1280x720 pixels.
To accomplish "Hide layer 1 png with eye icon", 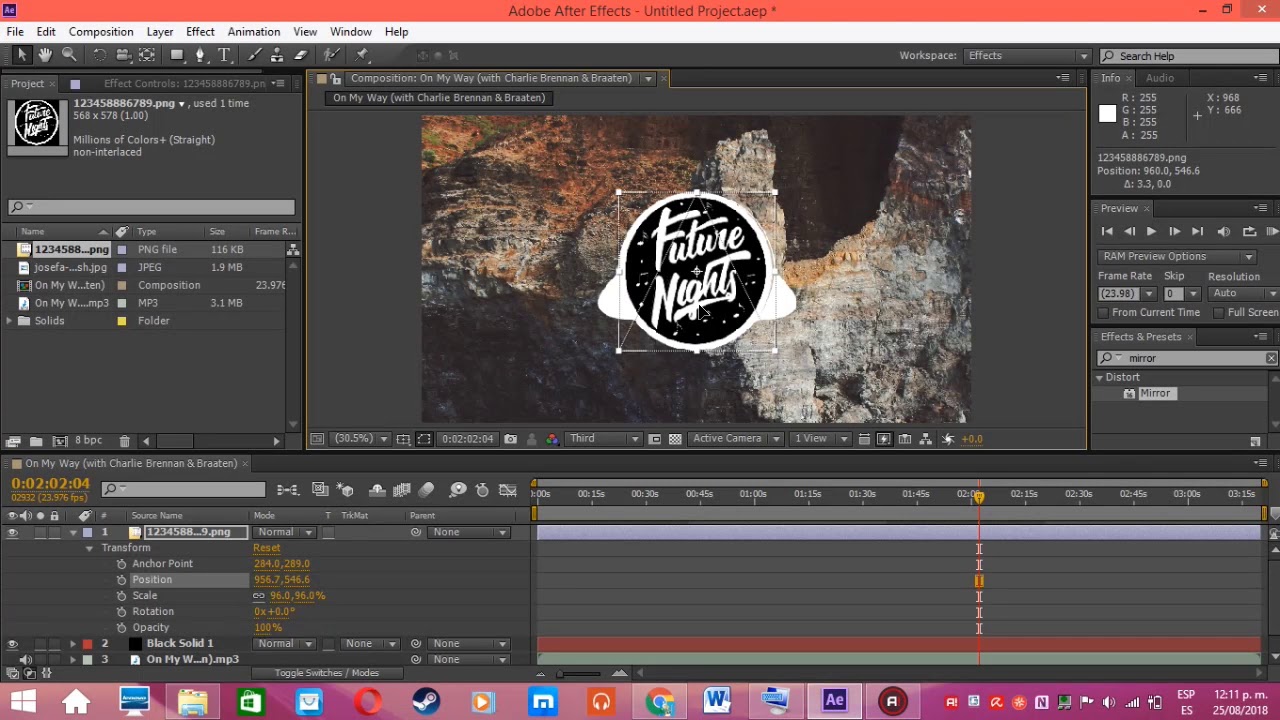I will click(x=12, y=533).
